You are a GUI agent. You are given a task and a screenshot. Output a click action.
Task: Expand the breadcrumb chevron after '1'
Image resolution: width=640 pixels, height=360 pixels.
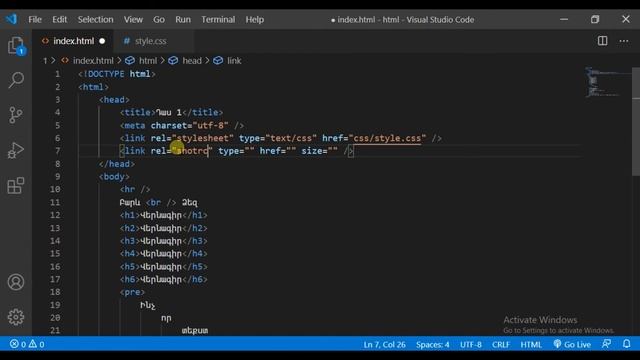53,60
